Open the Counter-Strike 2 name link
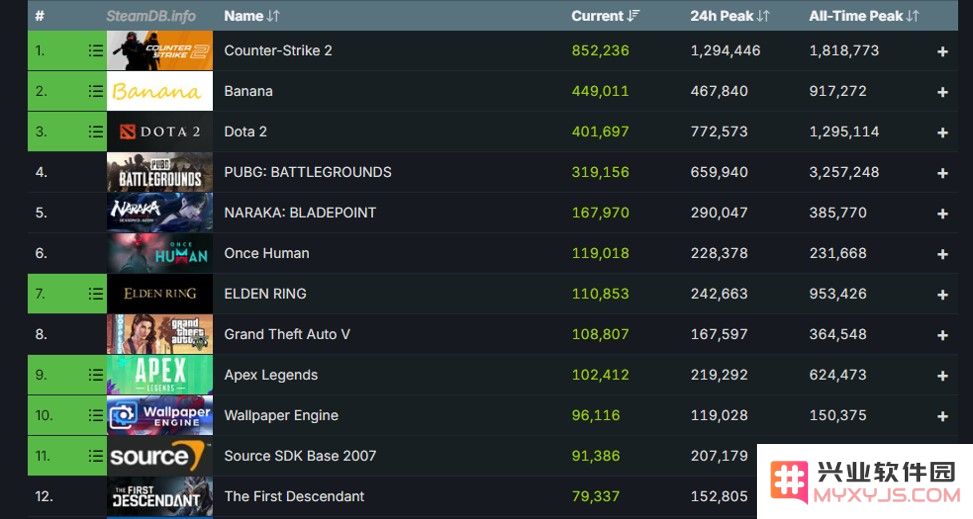The width and height of the screenshot is (973, 519). pos(278,50)
